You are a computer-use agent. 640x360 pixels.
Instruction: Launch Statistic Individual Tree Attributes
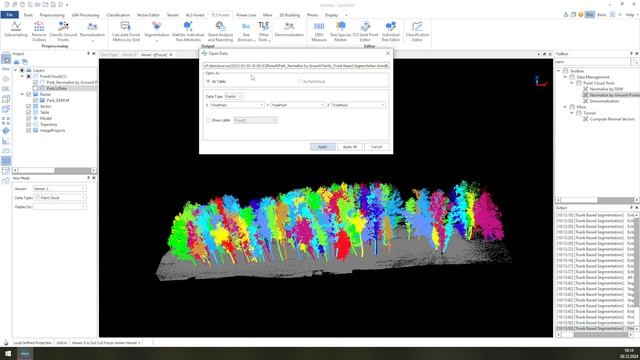click(188, 31)
